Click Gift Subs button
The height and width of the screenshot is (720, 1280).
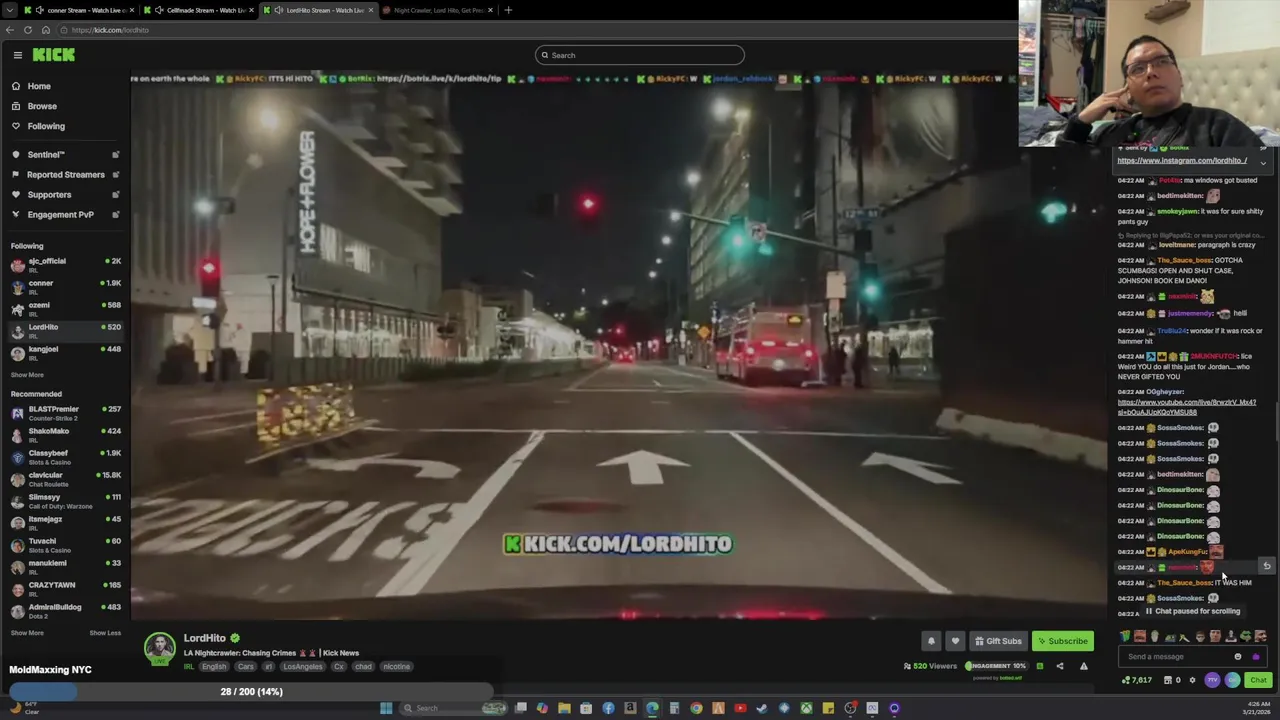click(998, 641)
